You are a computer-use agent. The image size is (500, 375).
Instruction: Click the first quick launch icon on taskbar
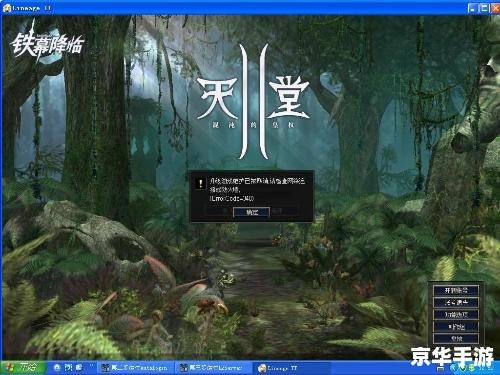click(57, 367)
